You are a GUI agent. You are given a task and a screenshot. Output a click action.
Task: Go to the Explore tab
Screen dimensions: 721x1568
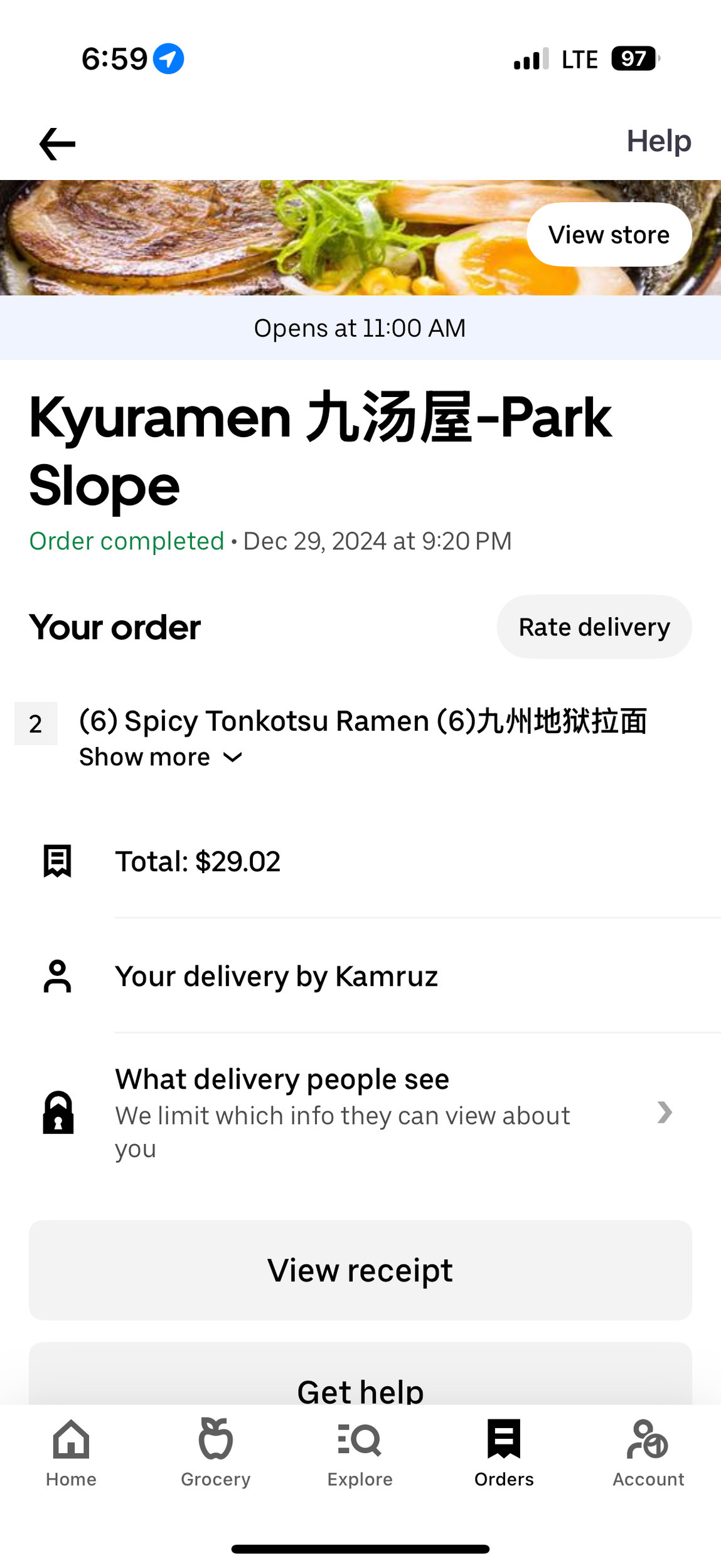[x=360, y=1452]
